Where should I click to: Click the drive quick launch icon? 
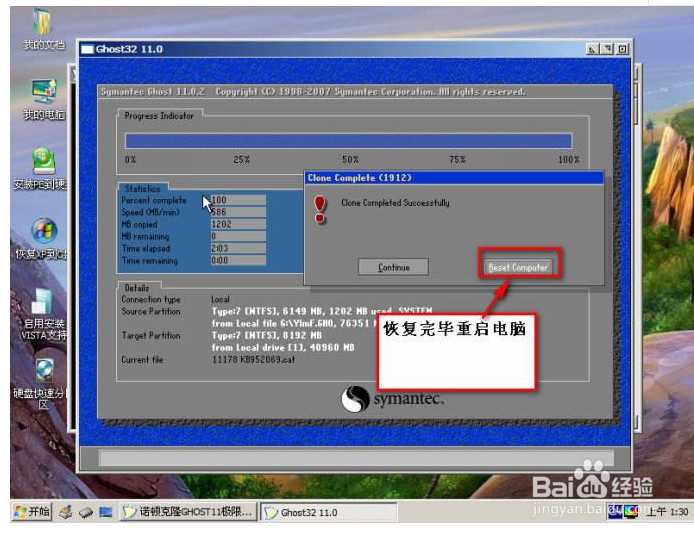(x=86, y=512)
